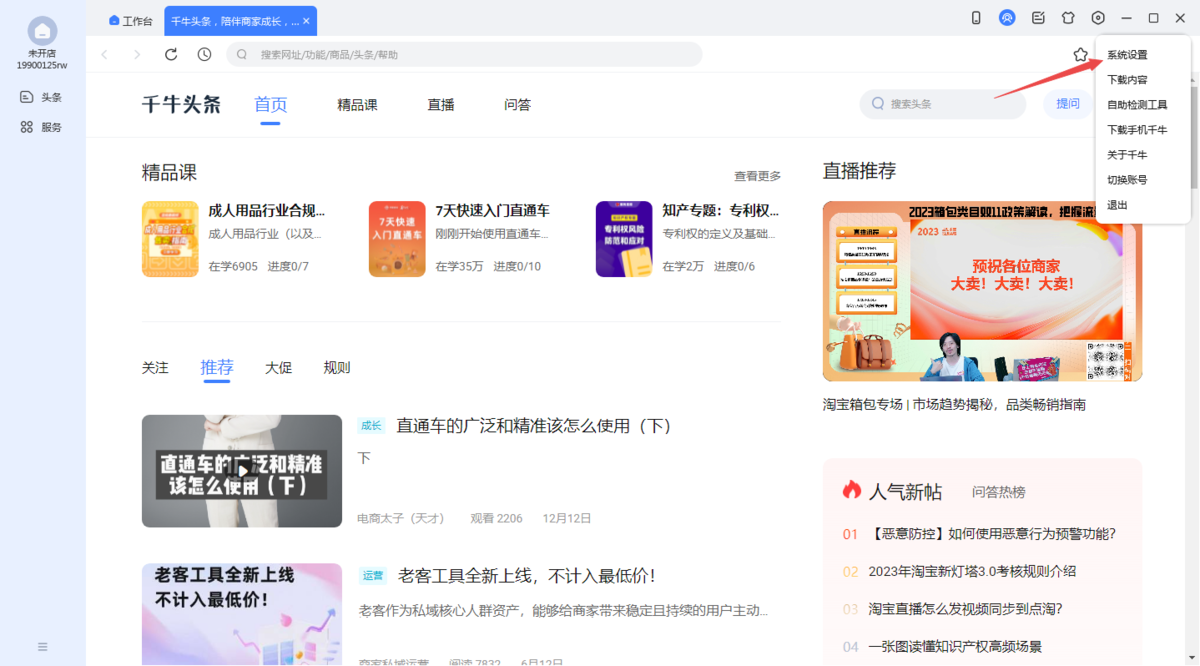Screen dimensions: 1200x666
Task: Click the browser back arrow
Action: point(104,54)
